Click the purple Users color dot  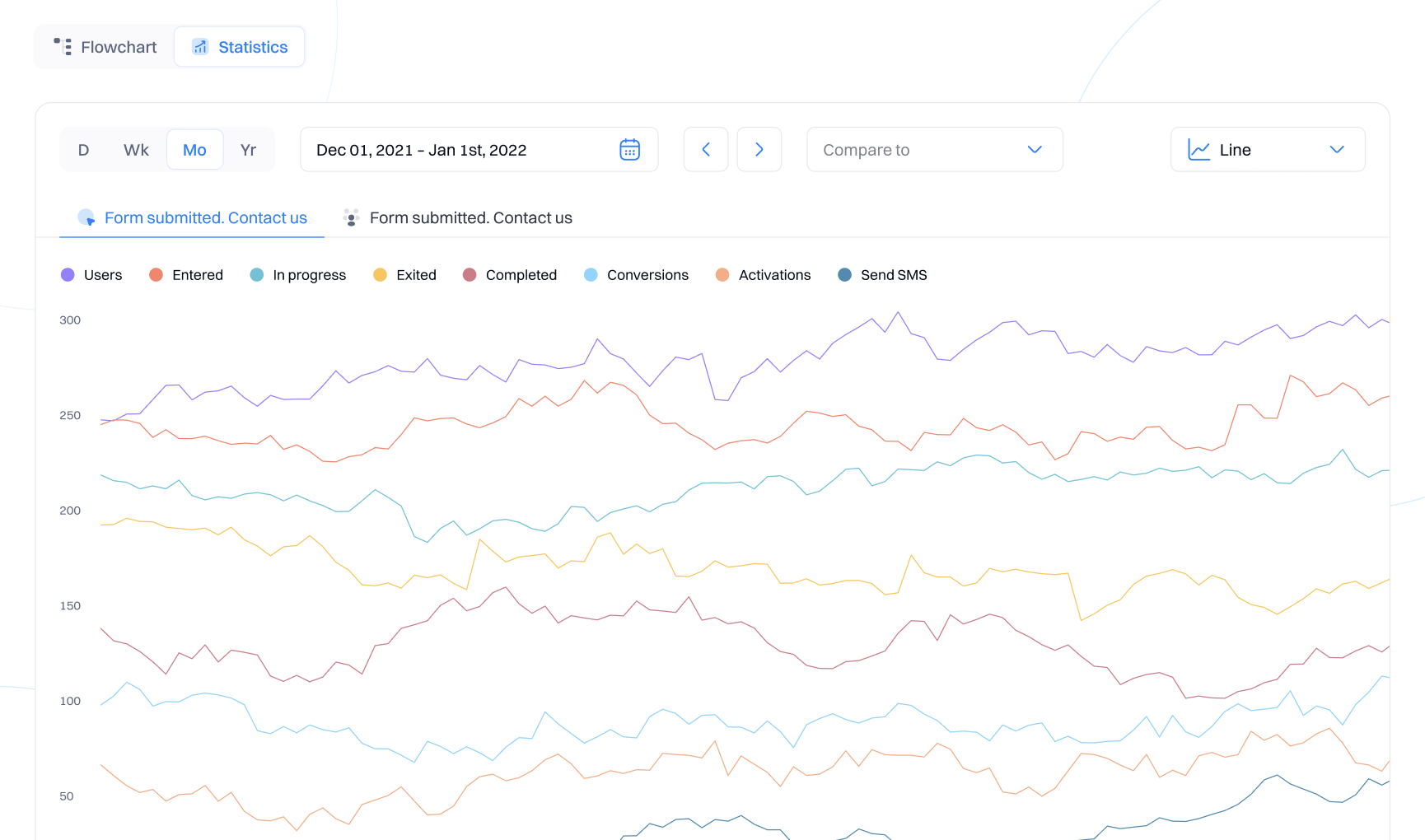click(x=68, y=275)
